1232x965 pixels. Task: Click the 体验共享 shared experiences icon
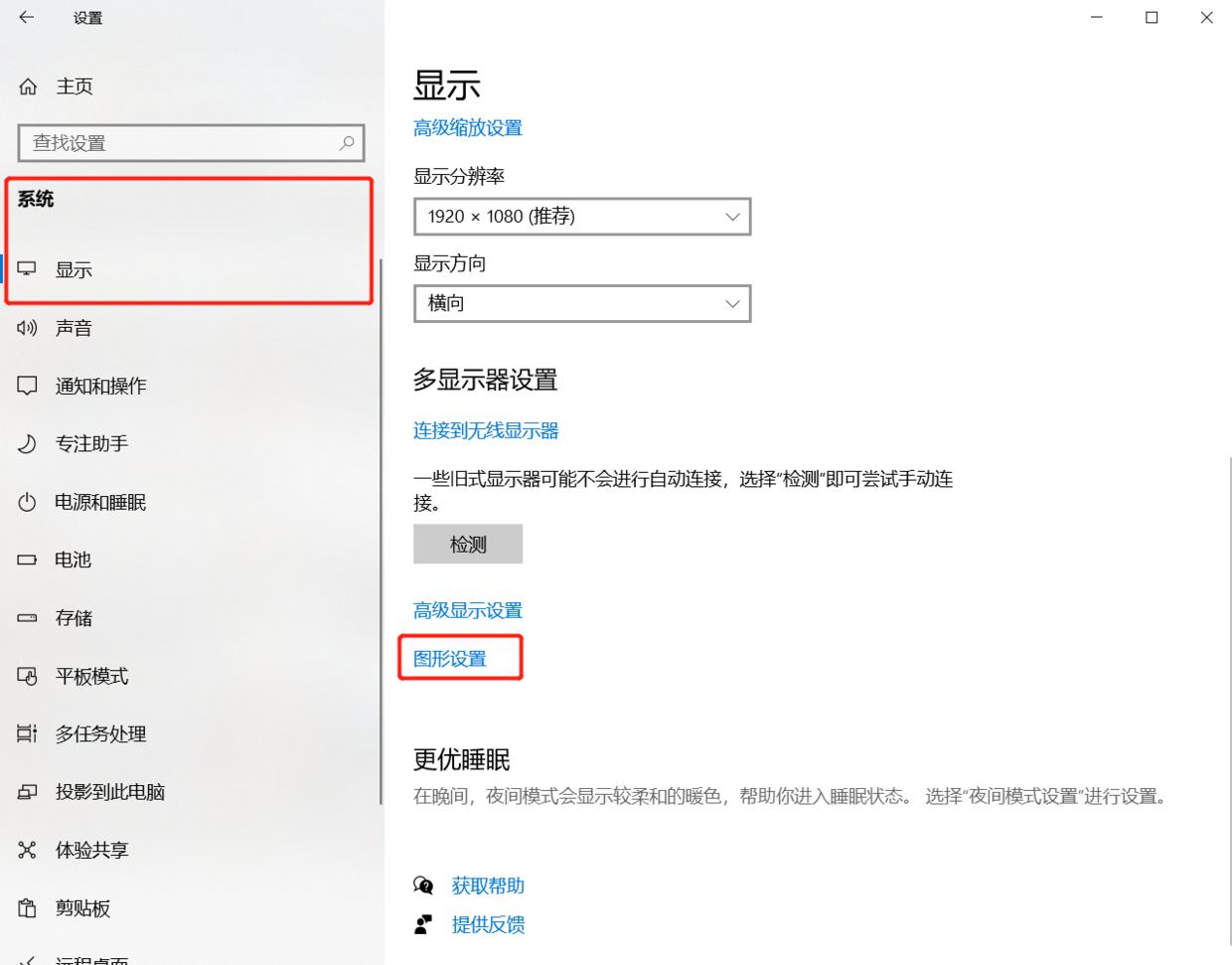click(26, 850)
